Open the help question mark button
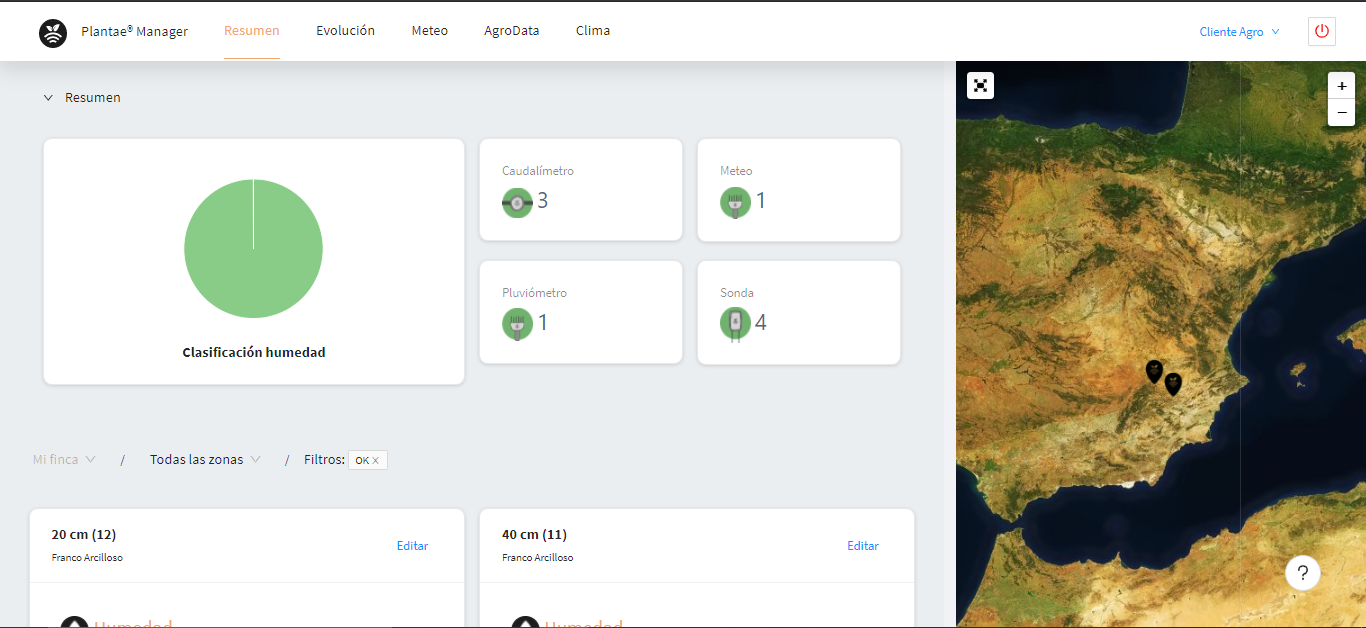1366x628 pixels. click(1303, 573)
